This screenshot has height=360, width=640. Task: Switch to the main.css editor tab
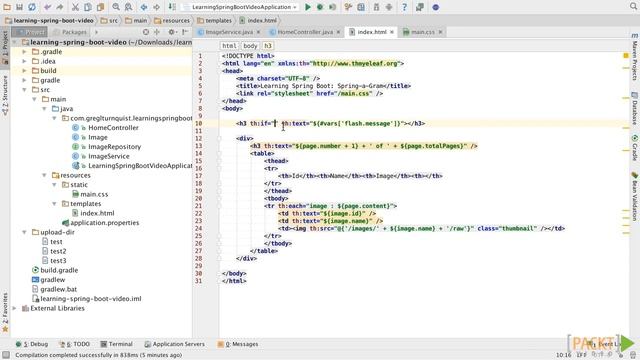point(422,32)
